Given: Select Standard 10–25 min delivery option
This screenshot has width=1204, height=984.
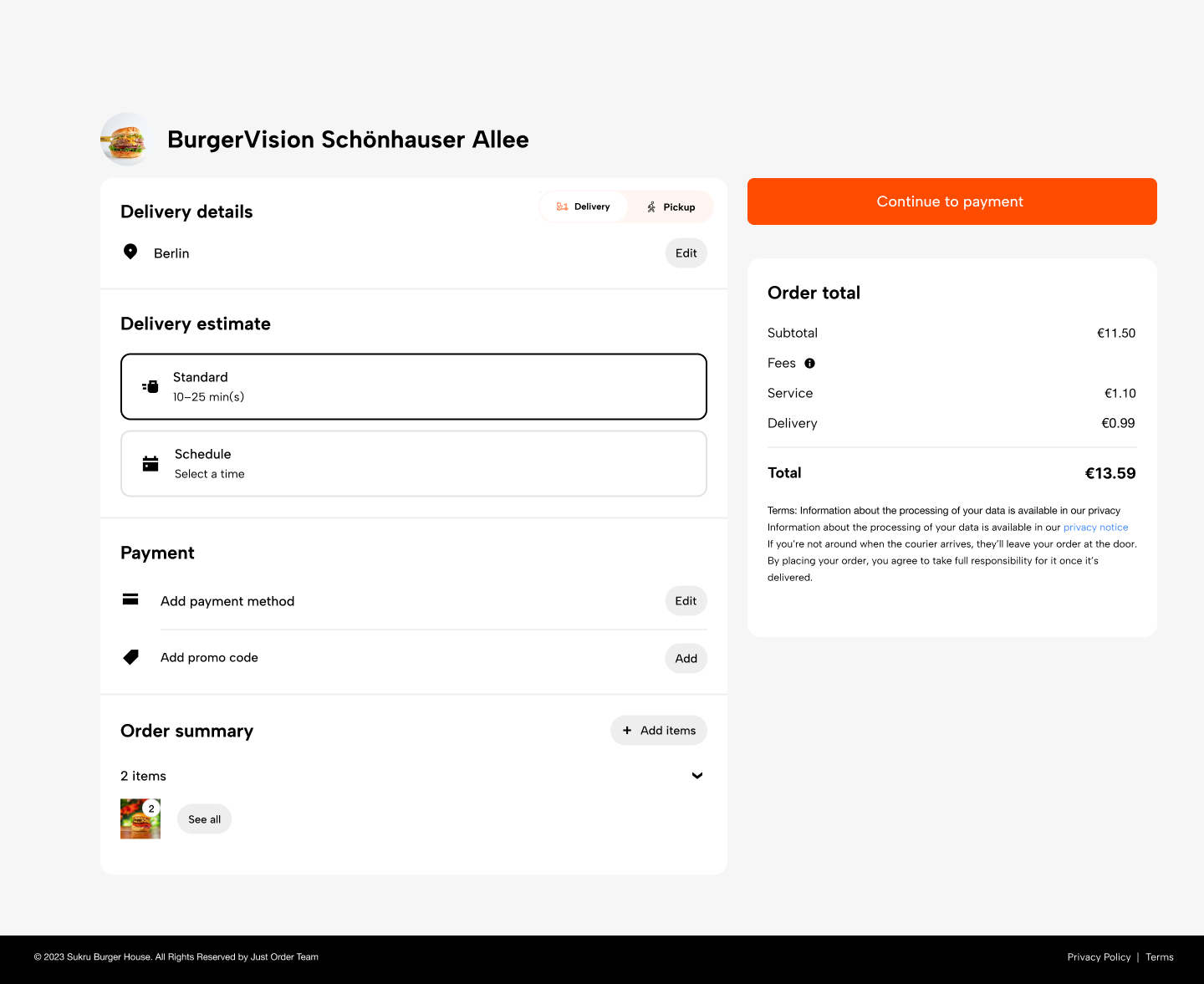Looking at the screenshot, I should (414, 386).
